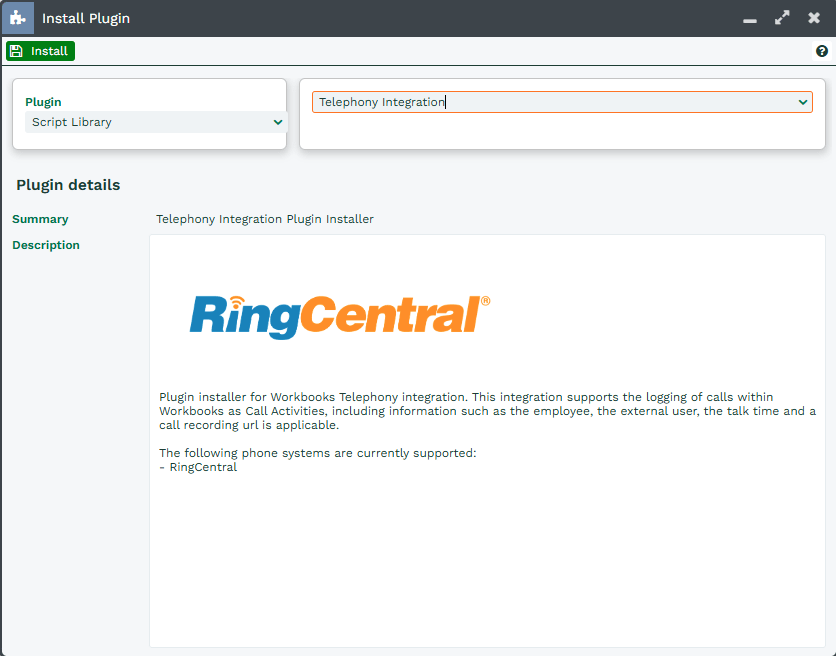Close the Install Plugin dialog

(814, 18)
